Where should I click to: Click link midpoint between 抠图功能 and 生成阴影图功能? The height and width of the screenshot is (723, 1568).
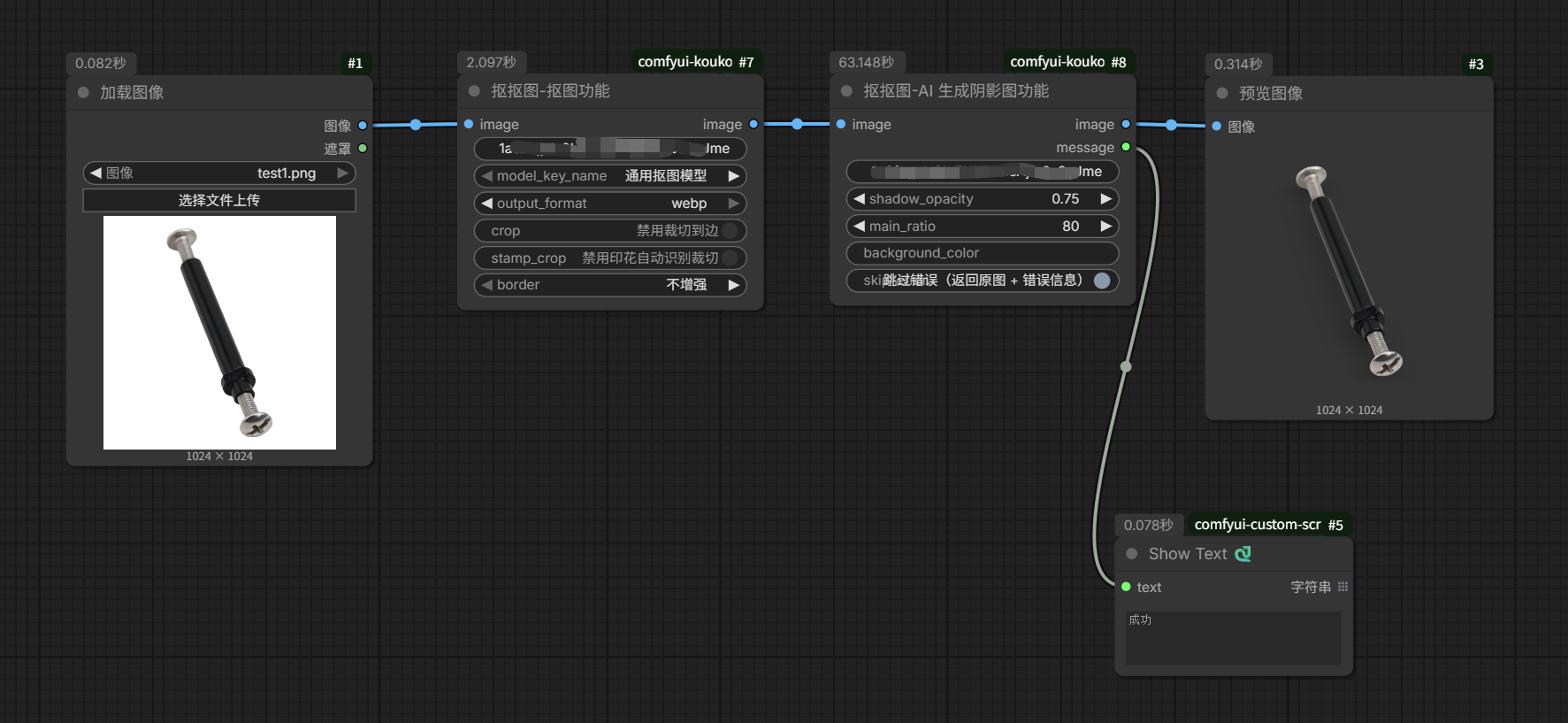798,124
